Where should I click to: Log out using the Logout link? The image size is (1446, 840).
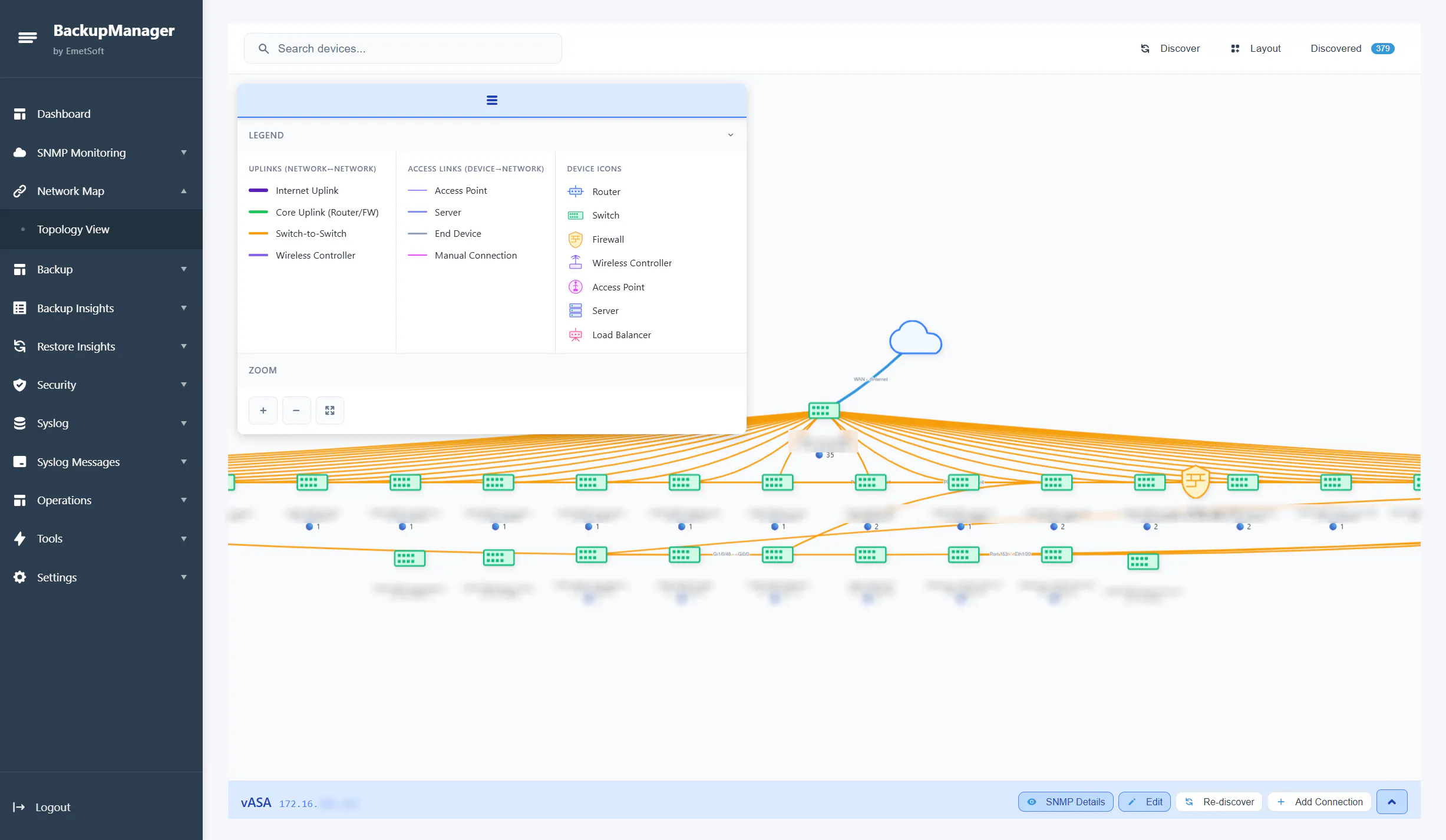click(x=42, y=807)
